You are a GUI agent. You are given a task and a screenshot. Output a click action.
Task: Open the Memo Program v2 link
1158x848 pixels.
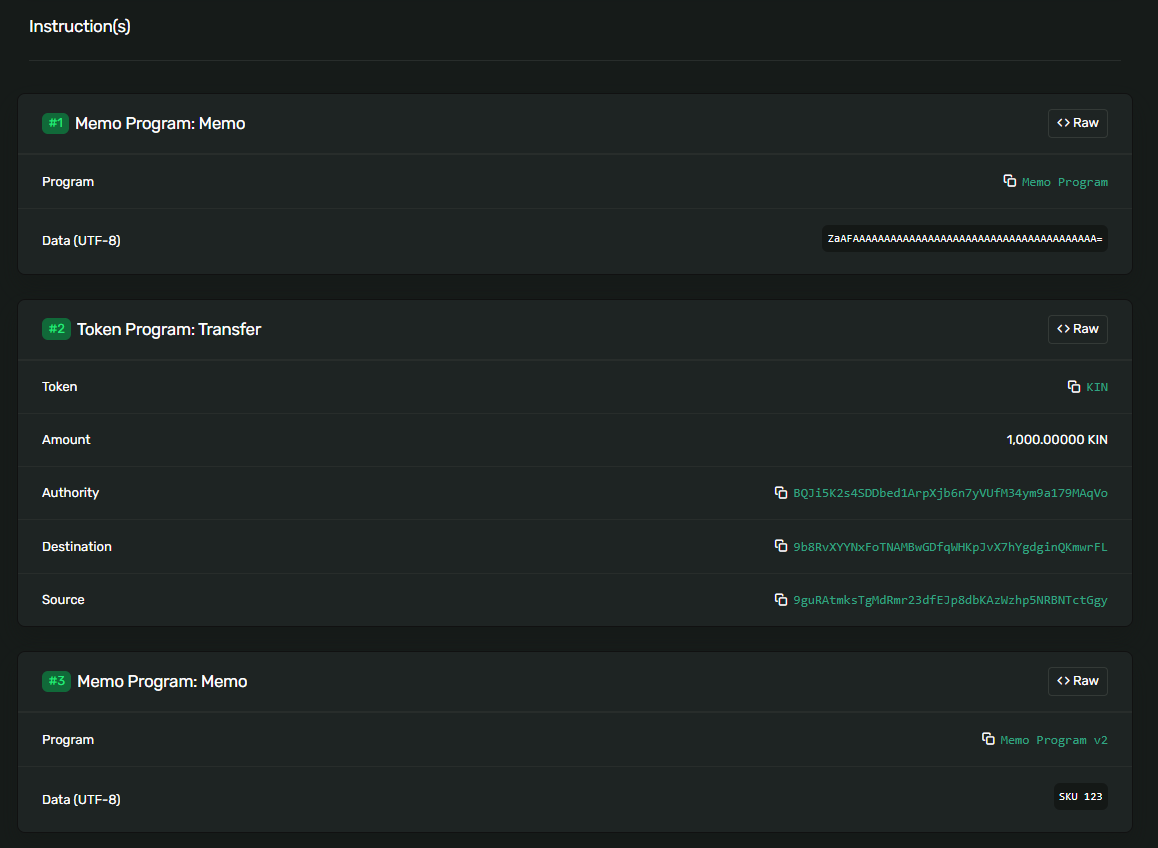1054,740
